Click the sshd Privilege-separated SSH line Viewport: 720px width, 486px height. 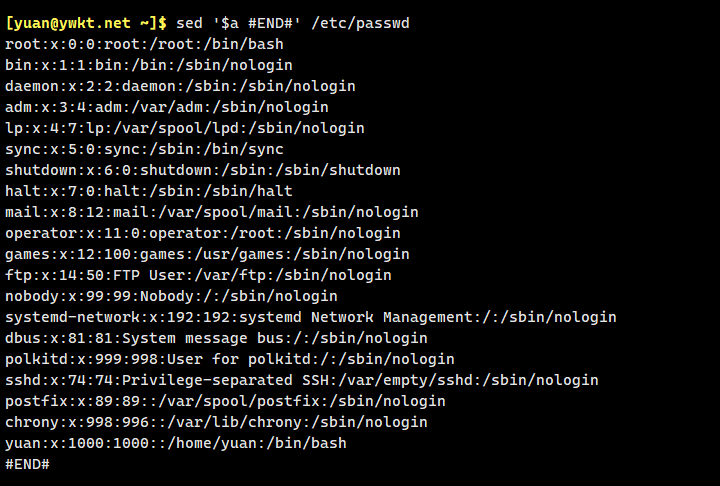[x=302, y=380]
